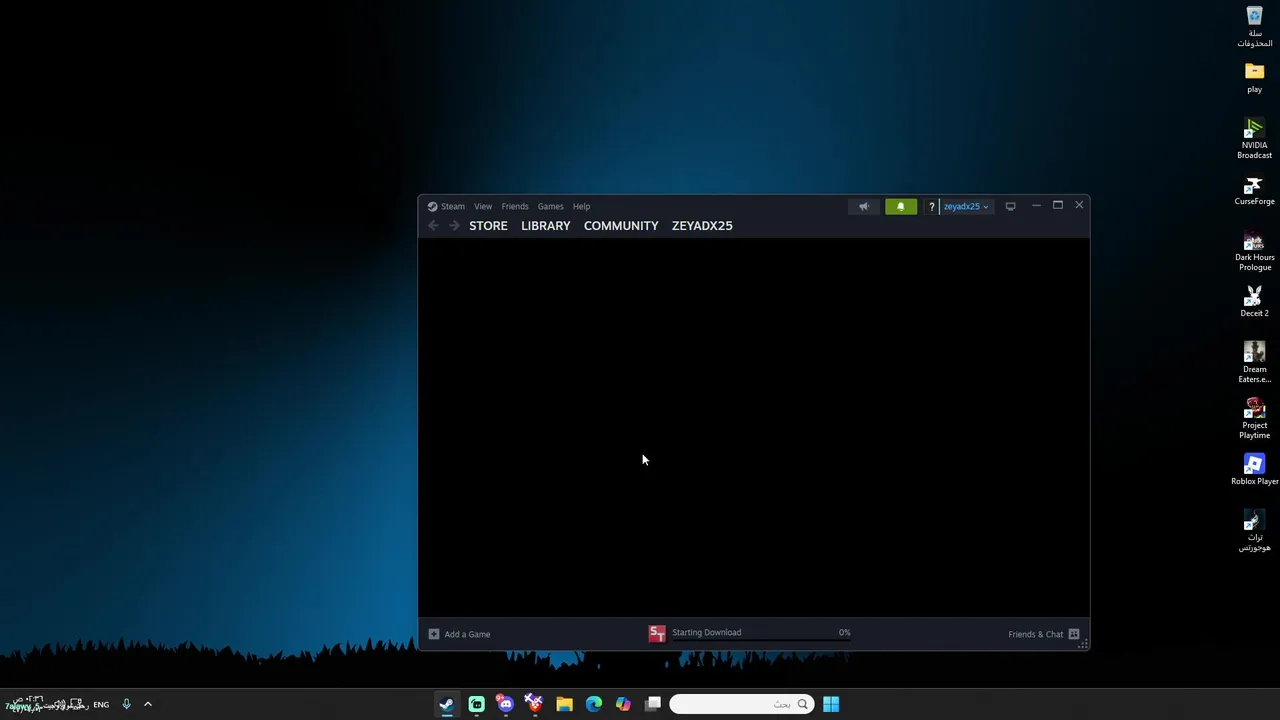Image resolution: width=1280 pixels, height=720 pixels.
Task: Select CurseForge desktop shortcut
Action: tap(1254, 190)
